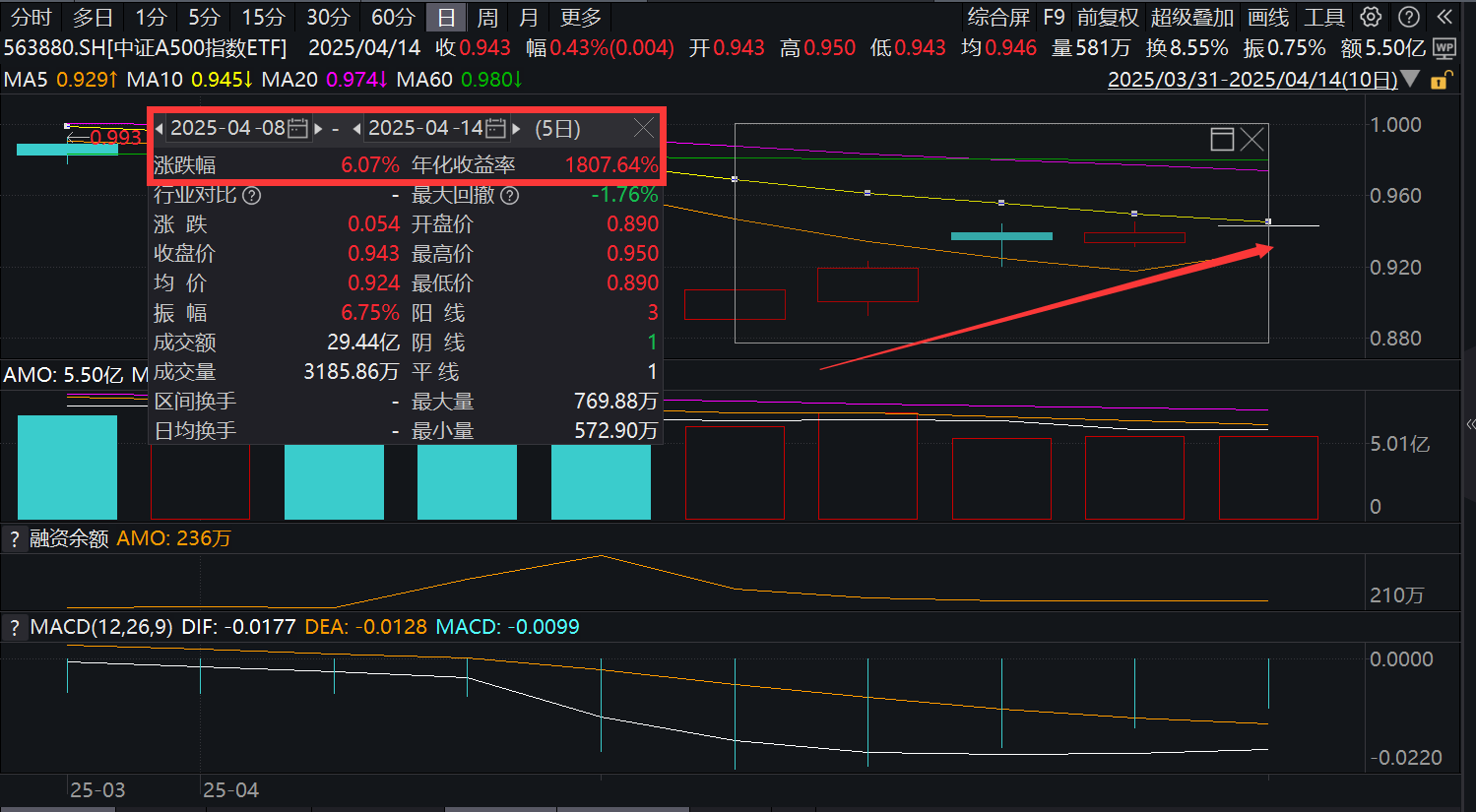Open the settings gear icon
1476x812 pixels.
pos(1371,17)
